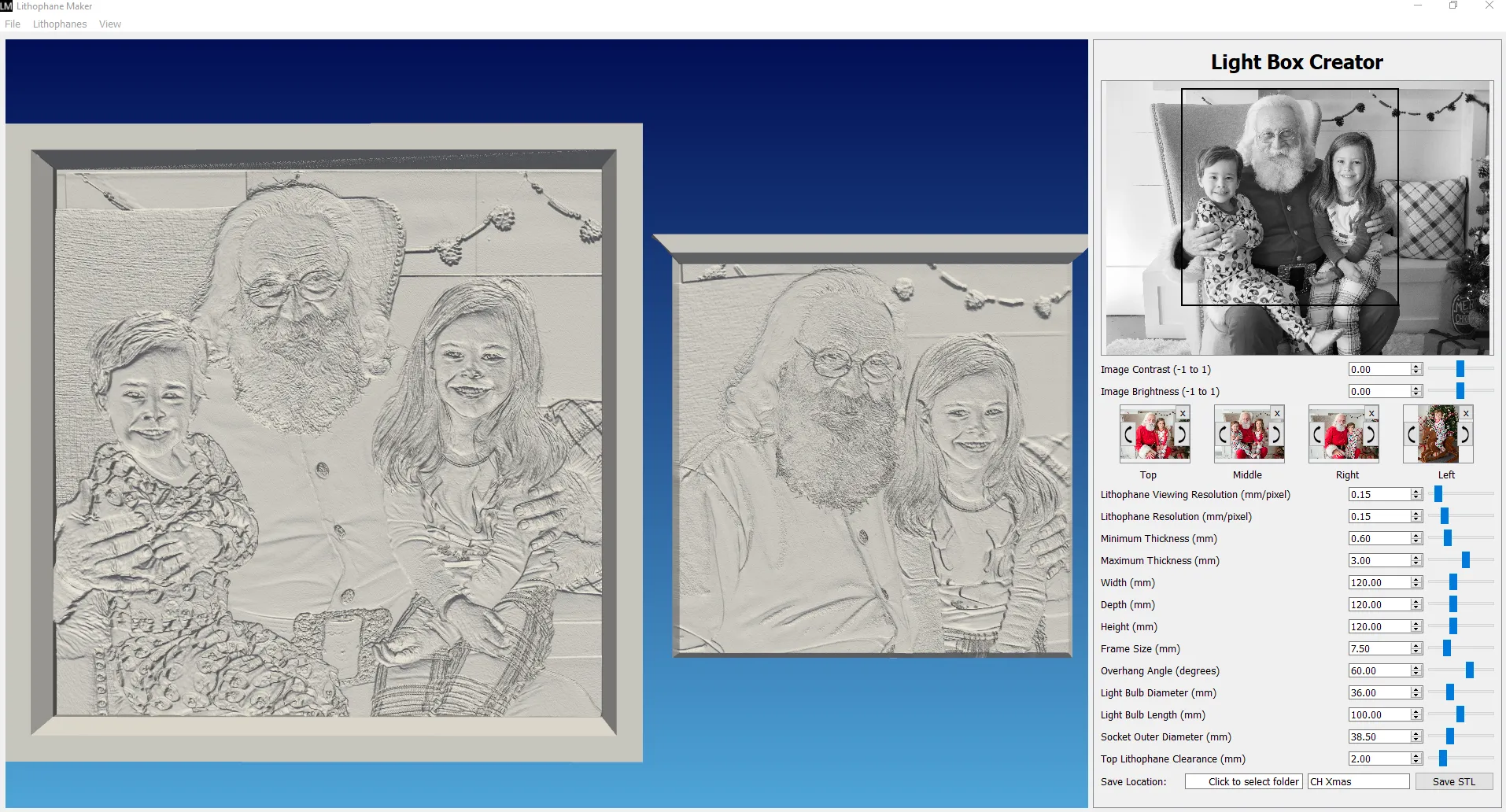Adjust the Image Contrast slider
Viewport: 1506px width, 812px height.
click(1460, 367)
